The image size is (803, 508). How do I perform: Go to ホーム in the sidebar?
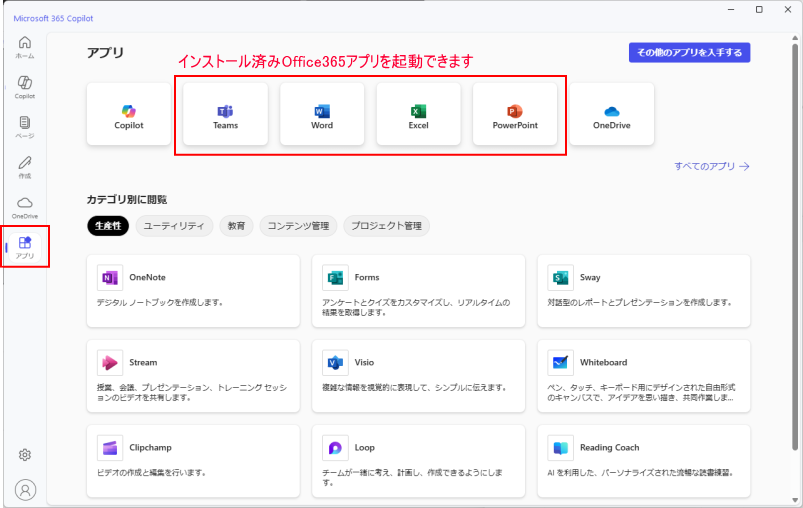click(25, 47)
